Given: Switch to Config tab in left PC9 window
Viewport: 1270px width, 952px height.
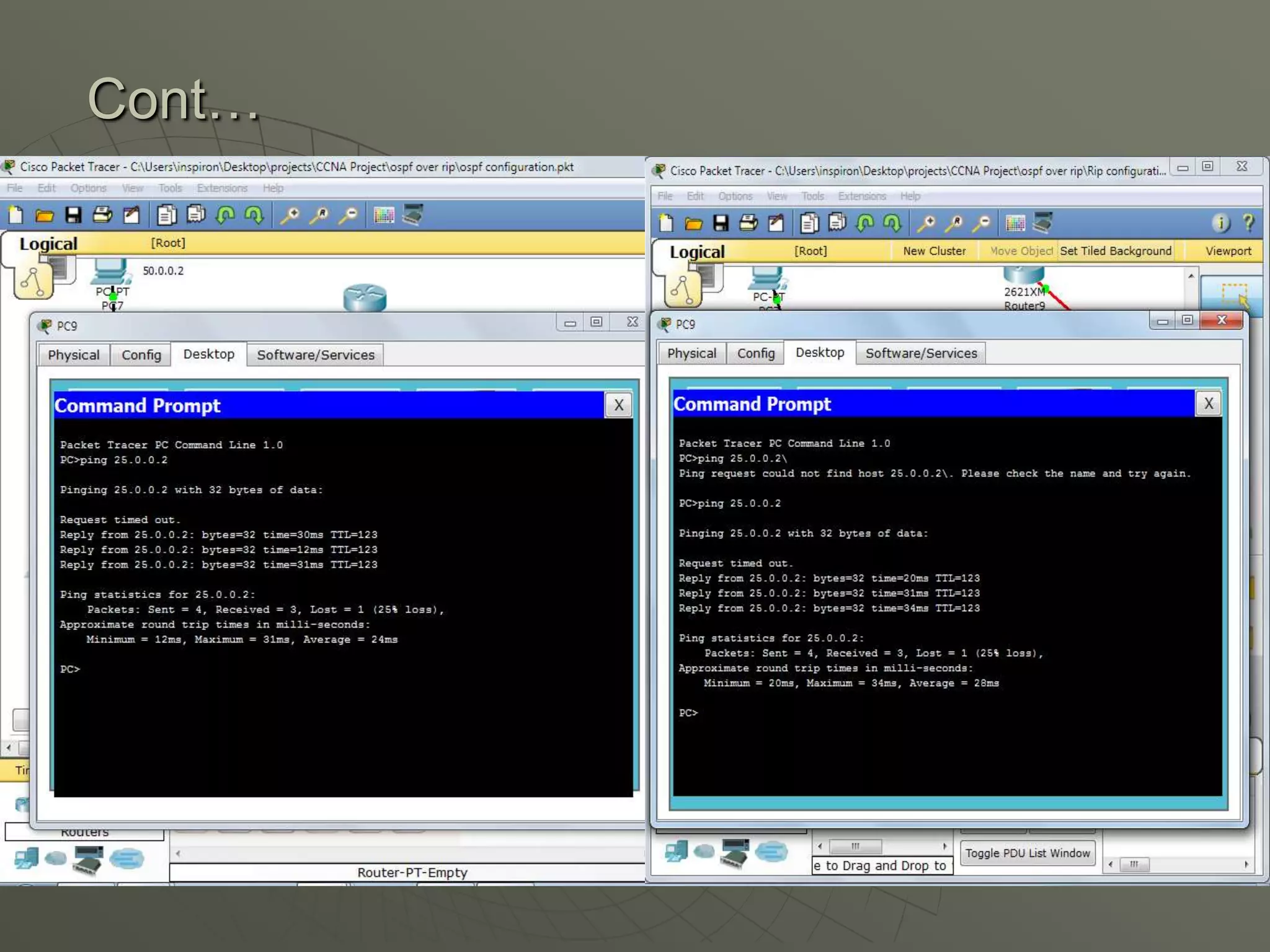Looking at the screenshot, I should click(141, 355).
